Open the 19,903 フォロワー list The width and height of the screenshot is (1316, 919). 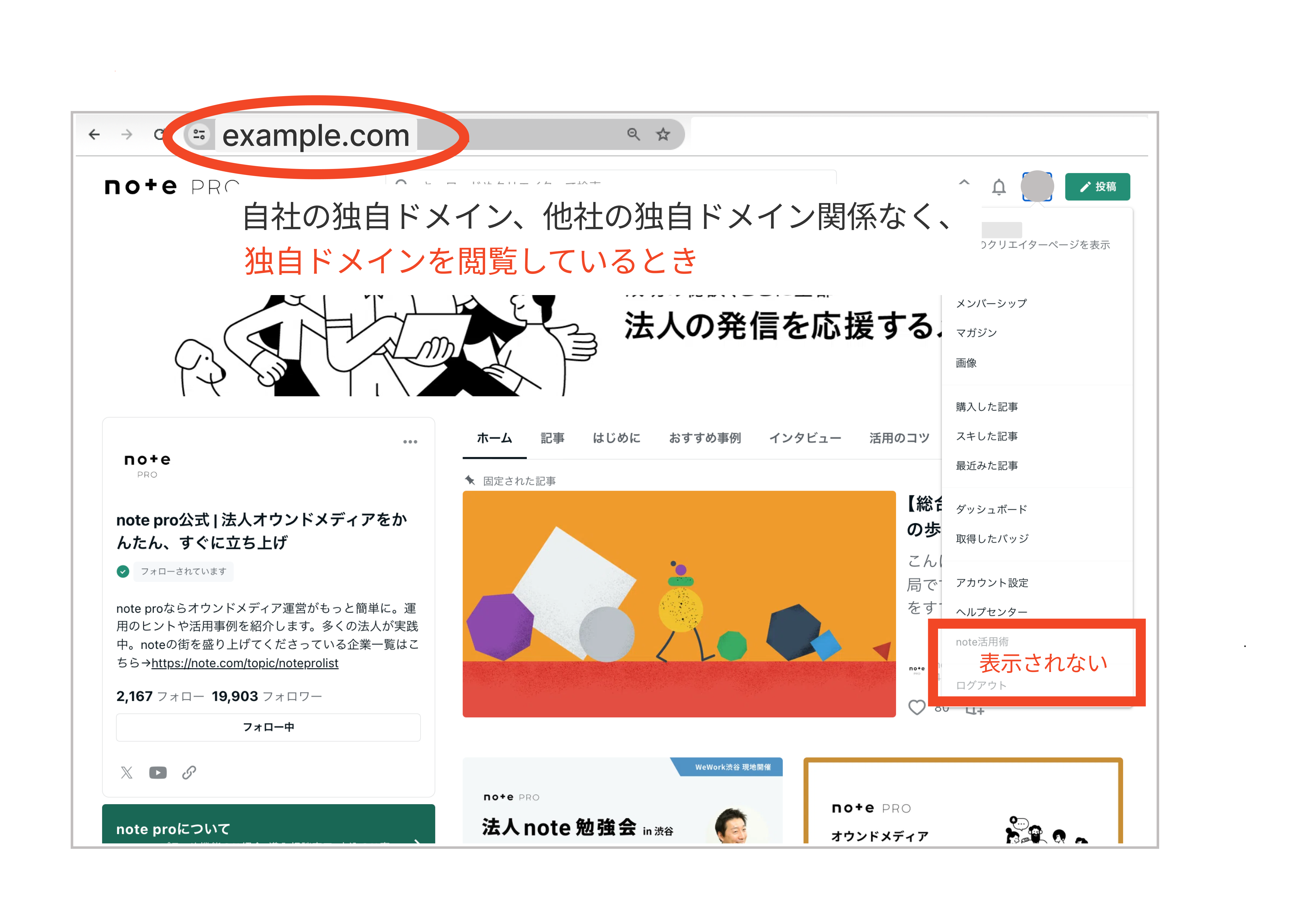pyautogui.click(x=266, y=696)
